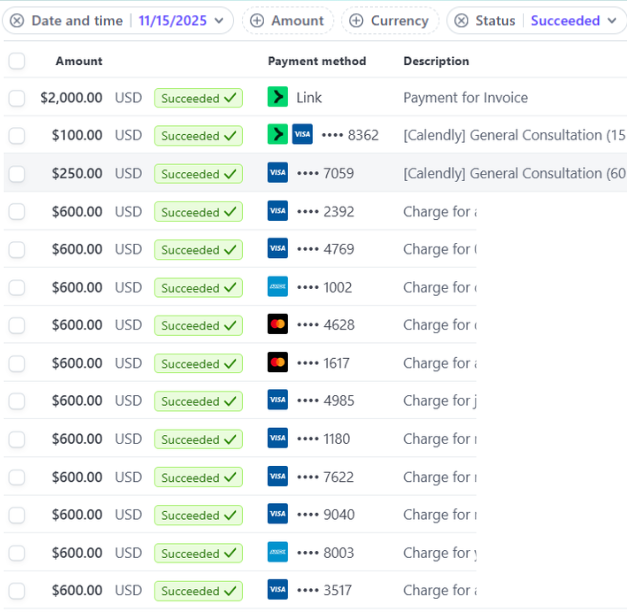Open Calendly General Consultation (60 payment
627x612 pixels.
(515, 173)
